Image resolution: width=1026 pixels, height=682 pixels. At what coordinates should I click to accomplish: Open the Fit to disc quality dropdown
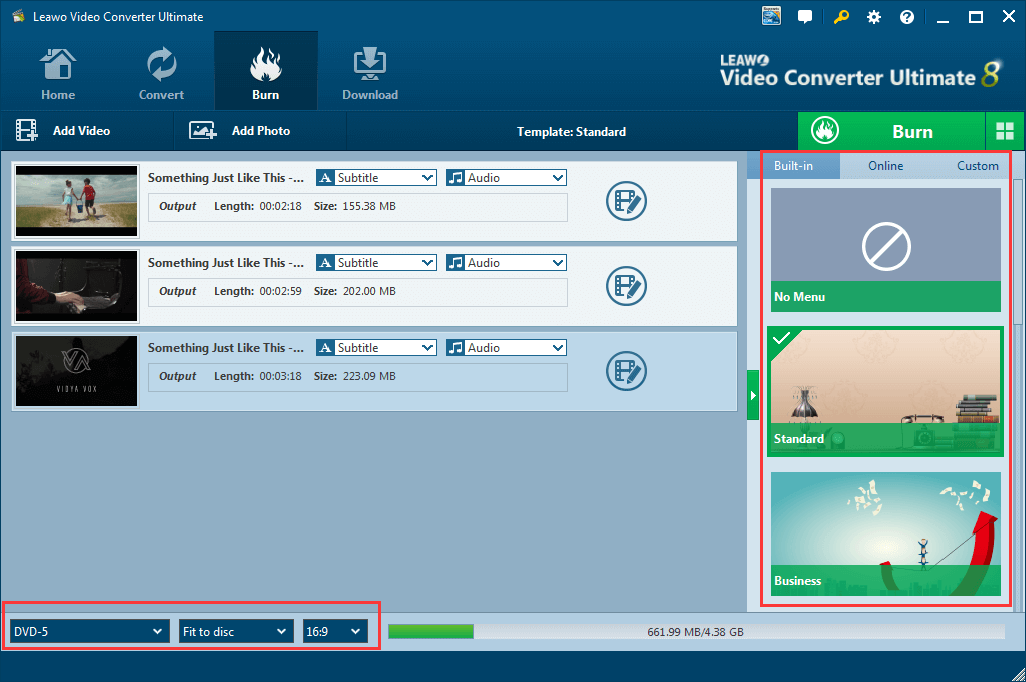click(236, 632)
